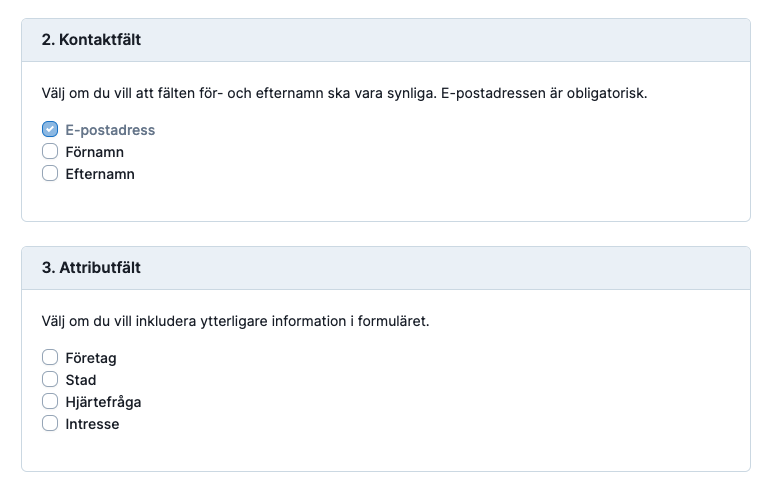Check the Företag attribute checkbox
The image size is (769, 488).
pyautogui.click(x=50, y=358)
